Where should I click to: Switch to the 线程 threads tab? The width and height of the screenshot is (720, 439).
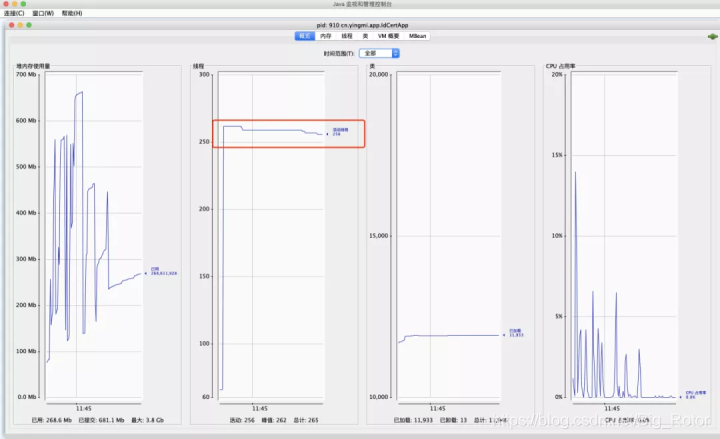(x=347, y=36)
